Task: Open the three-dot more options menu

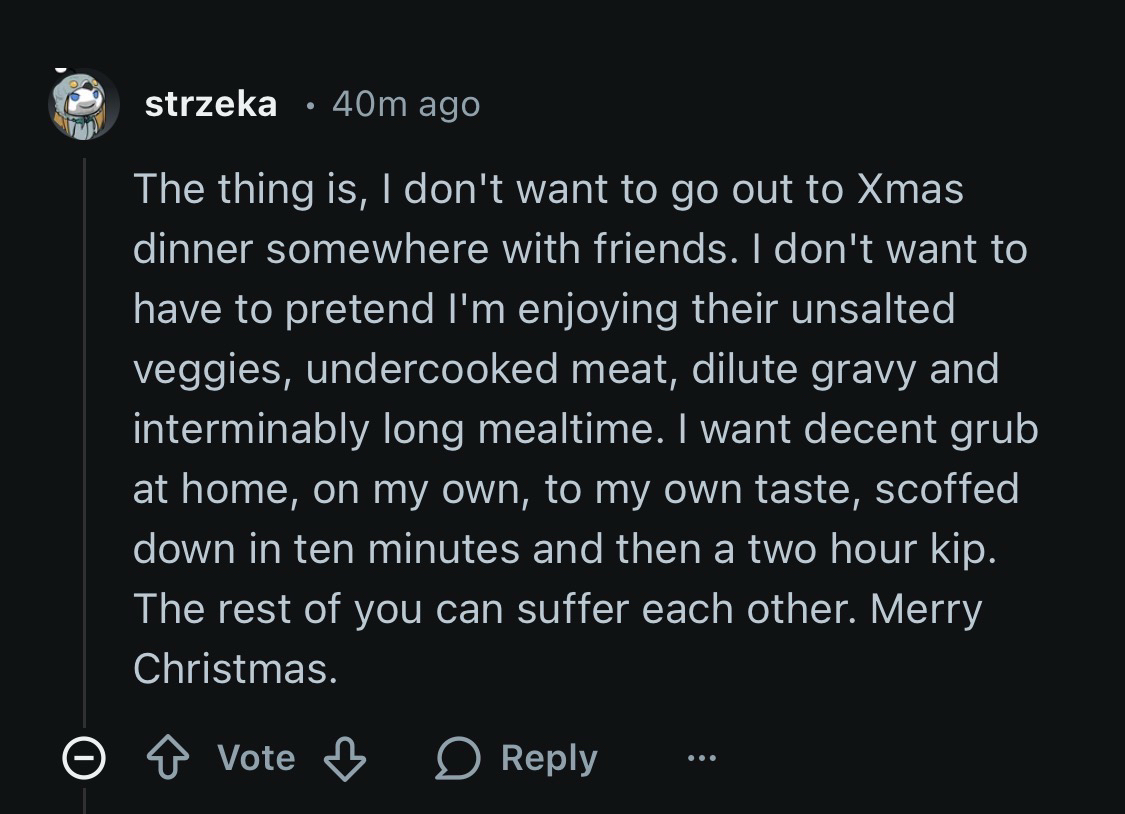Action: pyautogui.click(x=701, y=759)
